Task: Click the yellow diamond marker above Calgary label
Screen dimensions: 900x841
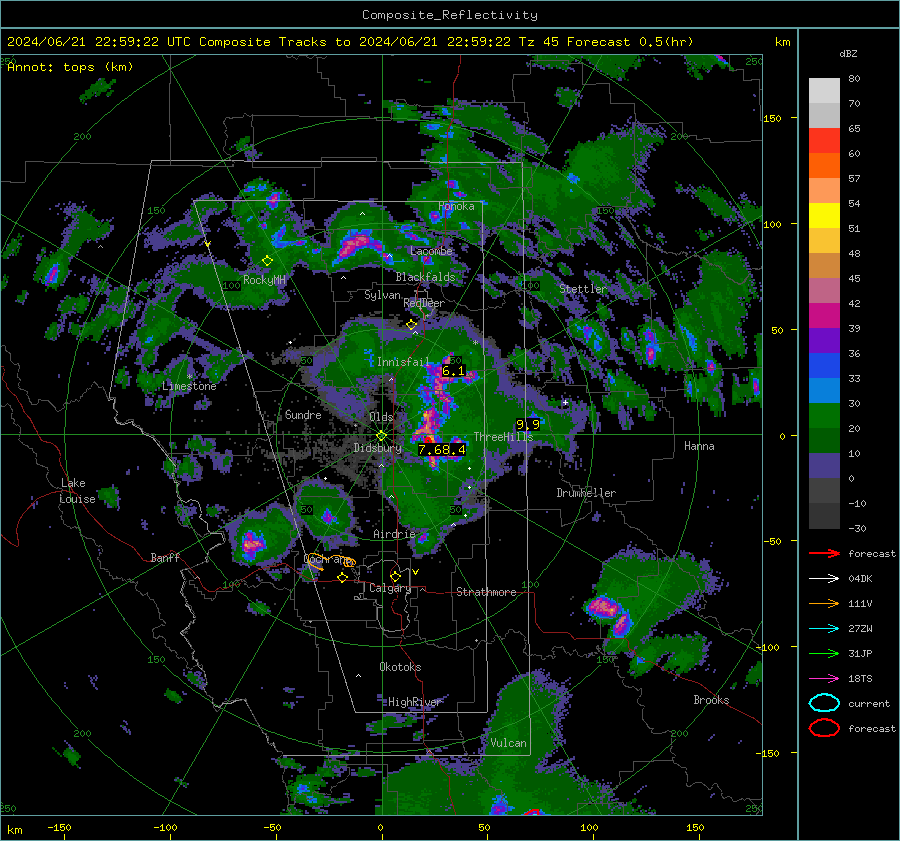Action: coord(395,576)
